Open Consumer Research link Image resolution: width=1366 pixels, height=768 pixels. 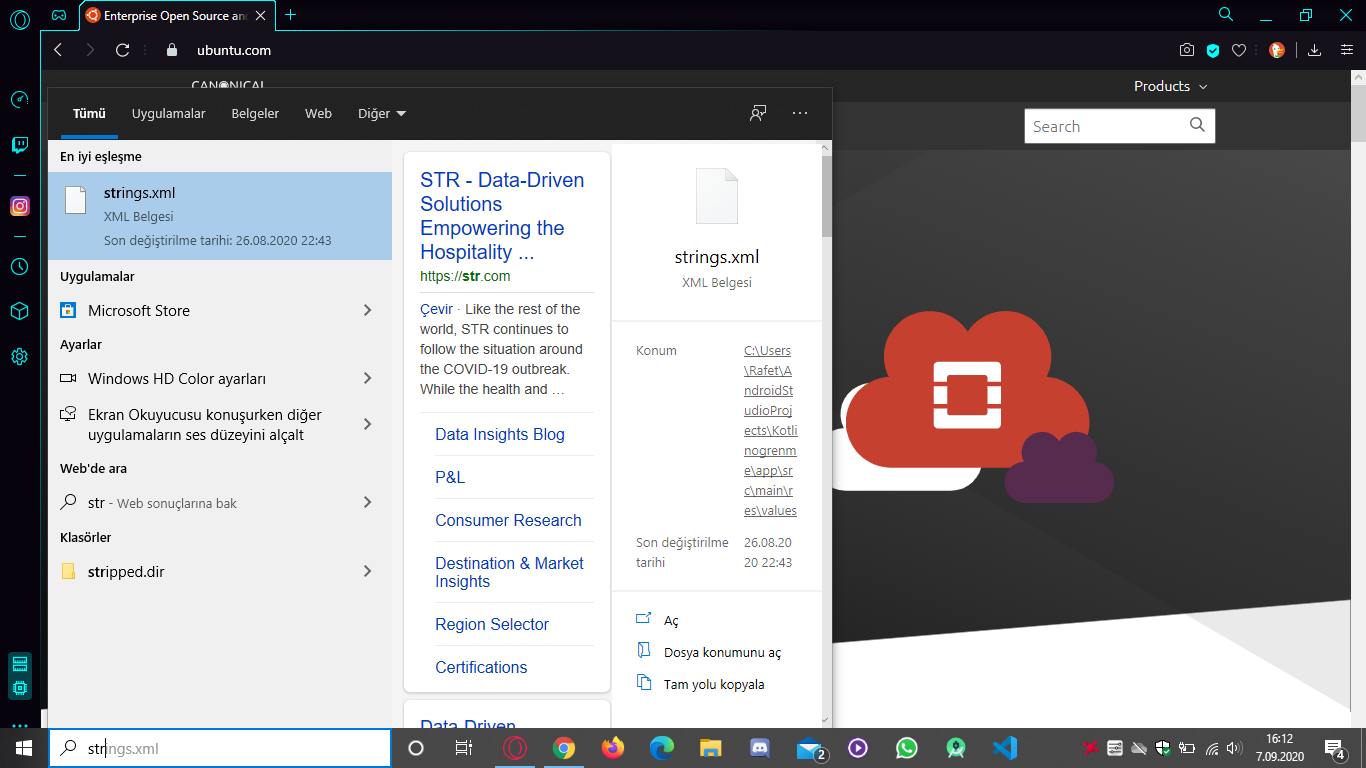(508, 520)
